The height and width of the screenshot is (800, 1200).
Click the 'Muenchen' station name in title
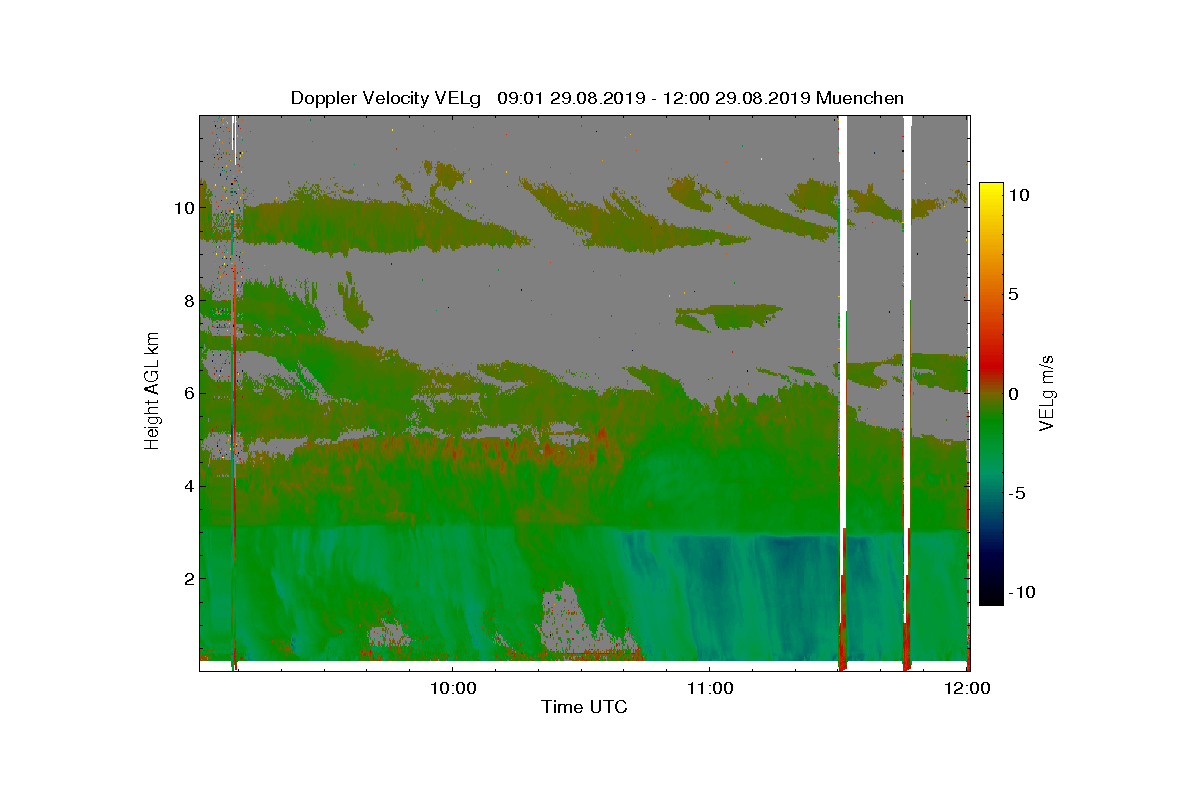click(x=860, y=98)
